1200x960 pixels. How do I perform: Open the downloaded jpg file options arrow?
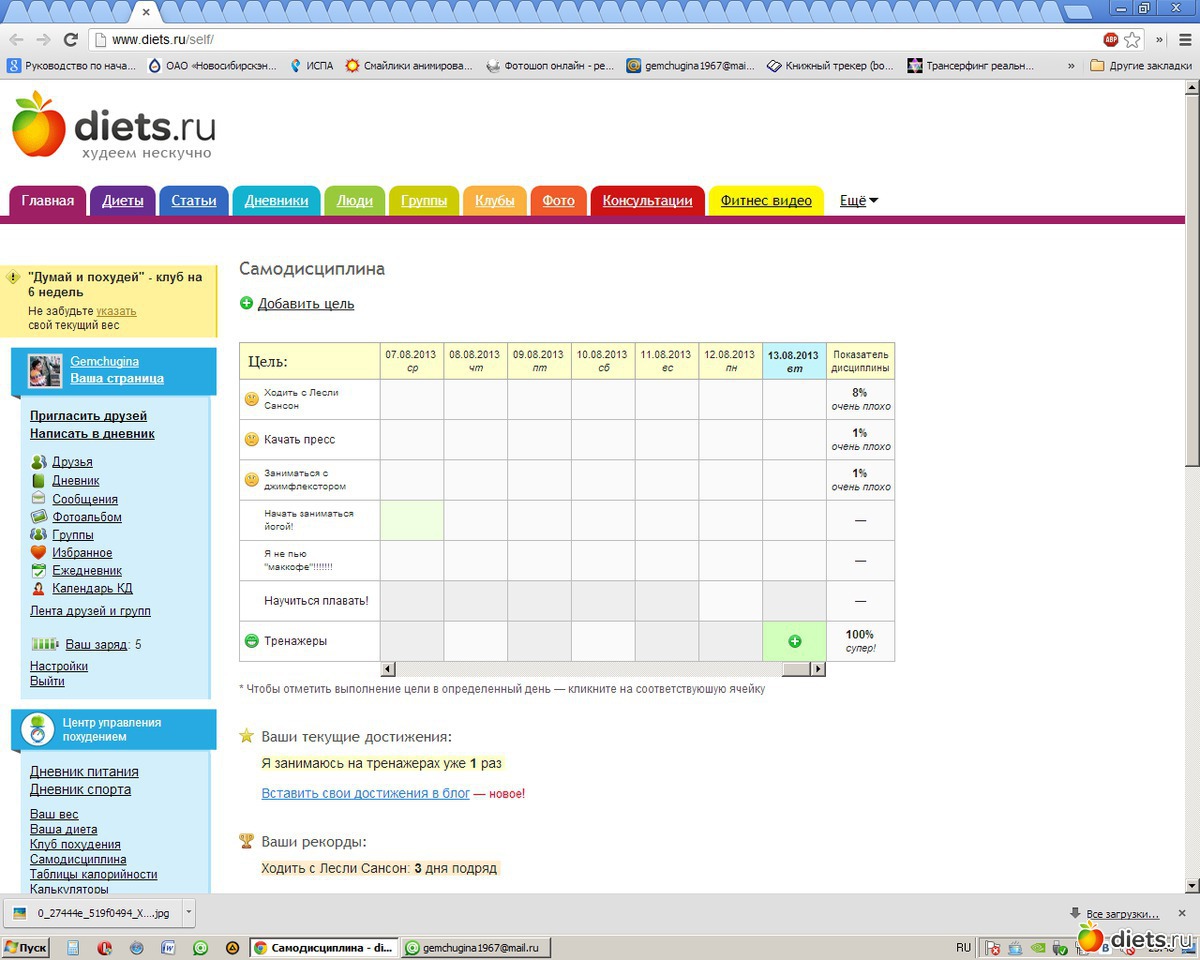189,912
